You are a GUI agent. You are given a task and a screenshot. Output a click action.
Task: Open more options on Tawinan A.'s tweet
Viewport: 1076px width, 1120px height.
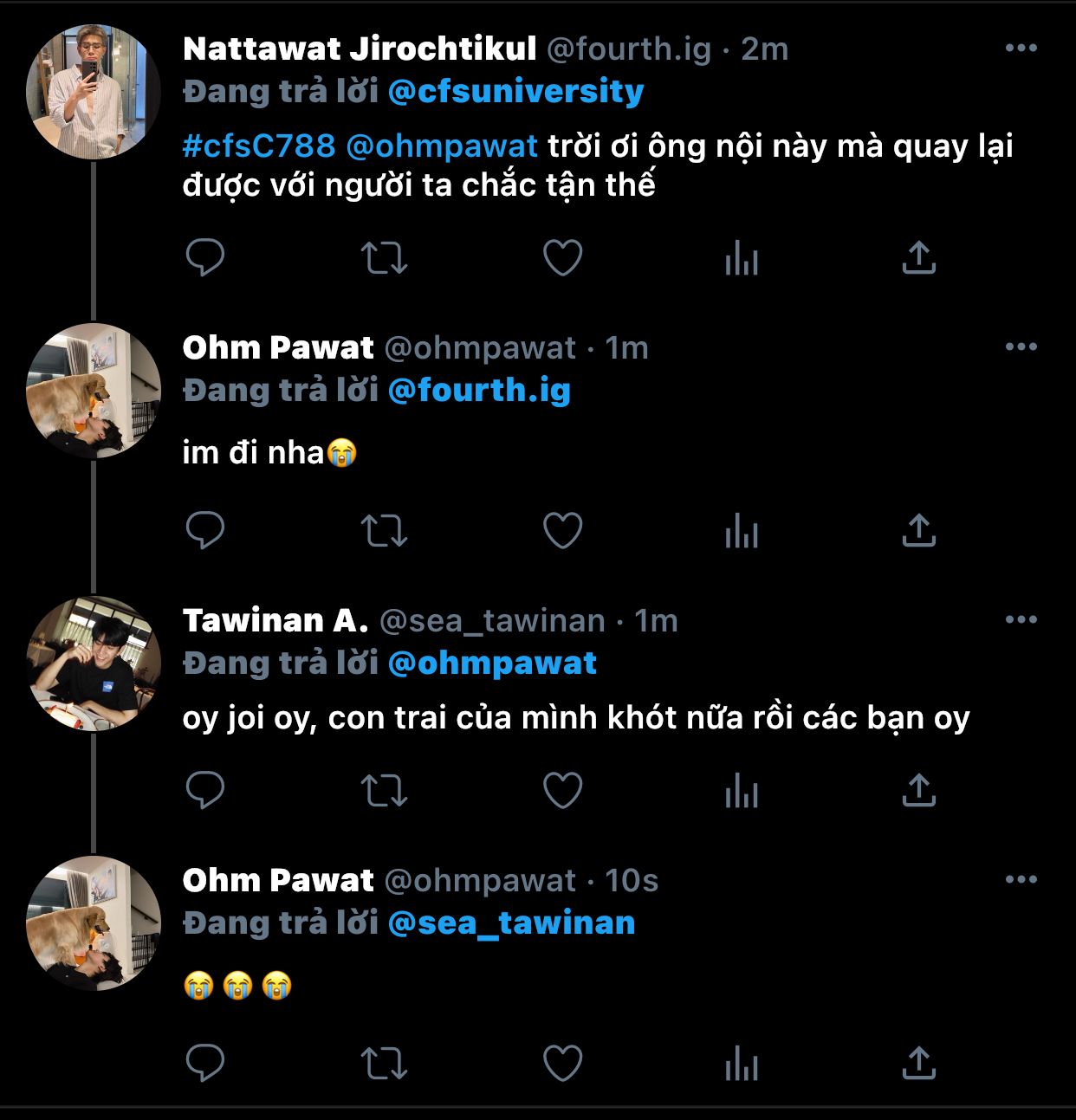(1021, 620)
